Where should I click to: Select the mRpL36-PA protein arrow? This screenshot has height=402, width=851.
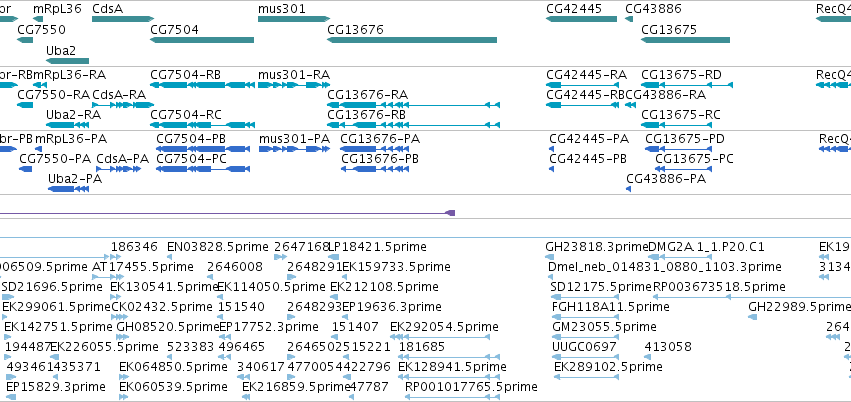[x=38, y=149]
